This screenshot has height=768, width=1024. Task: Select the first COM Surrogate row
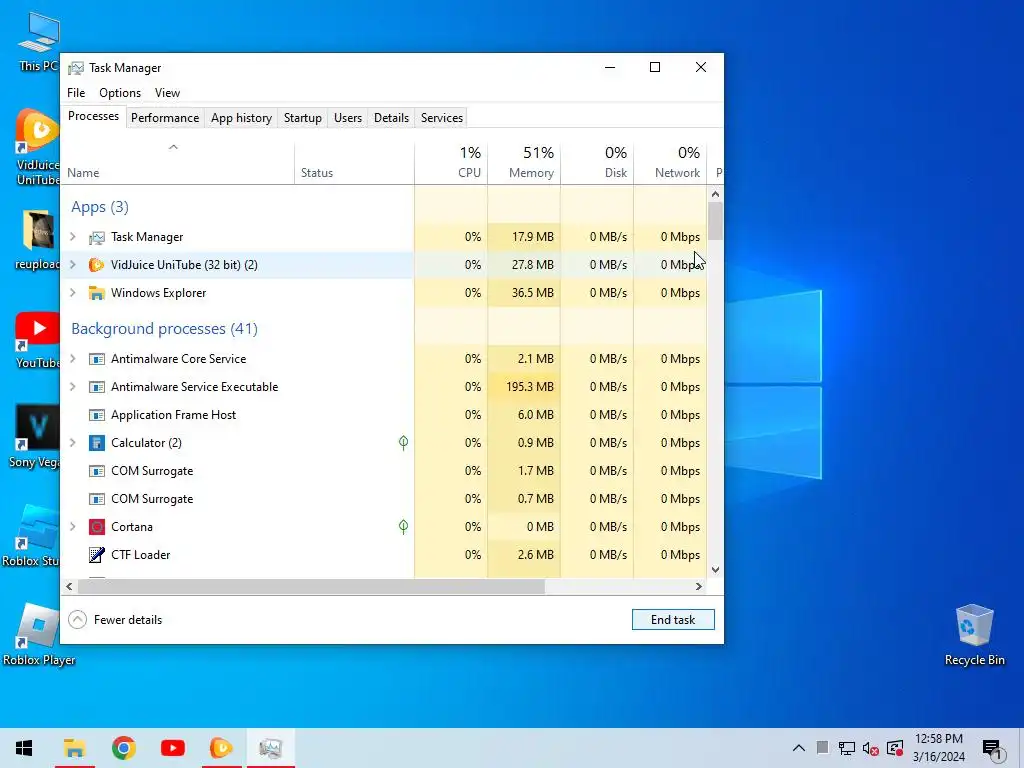coord(383,471)
